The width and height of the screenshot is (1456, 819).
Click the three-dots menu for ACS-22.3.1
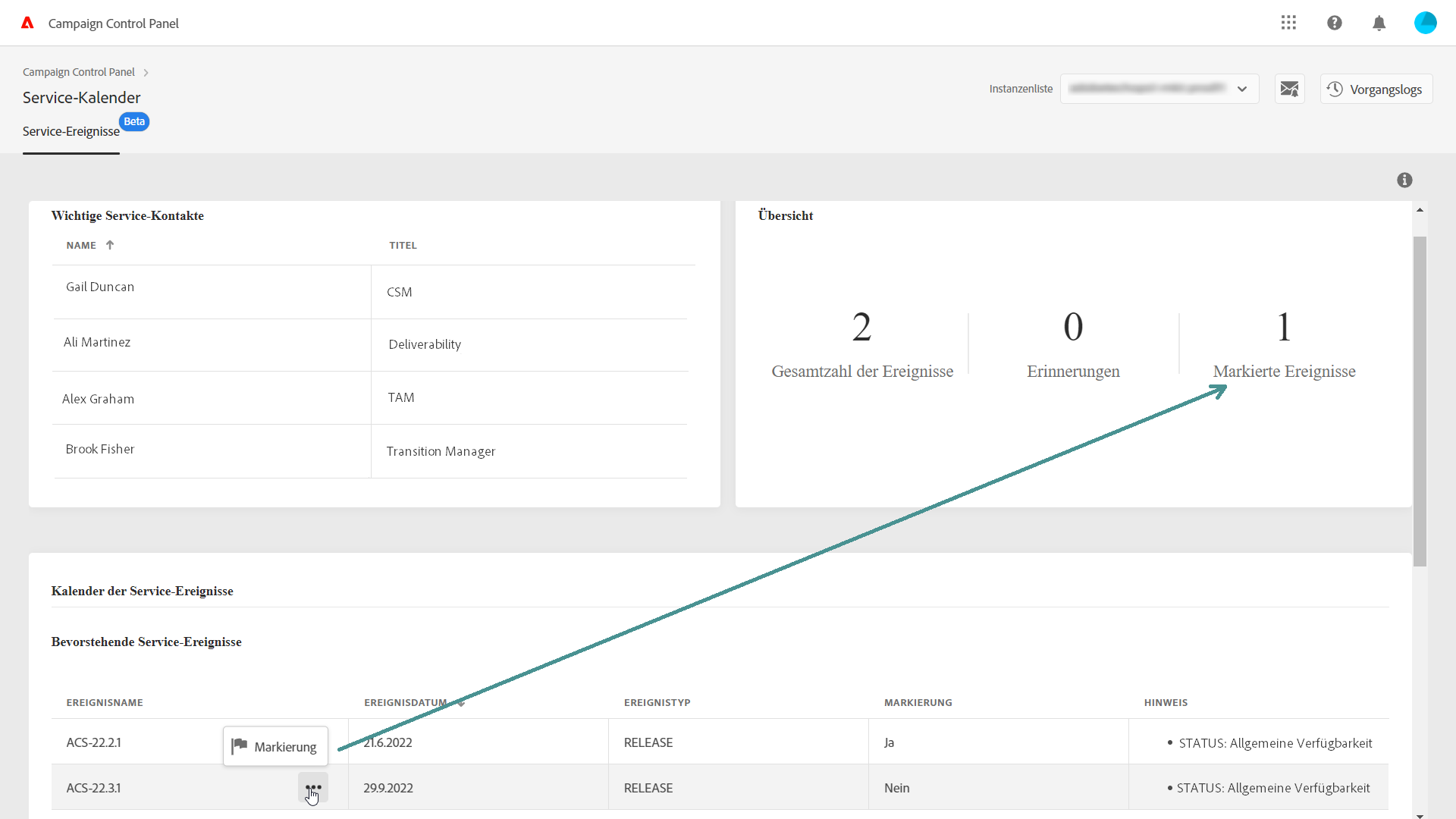312,787
